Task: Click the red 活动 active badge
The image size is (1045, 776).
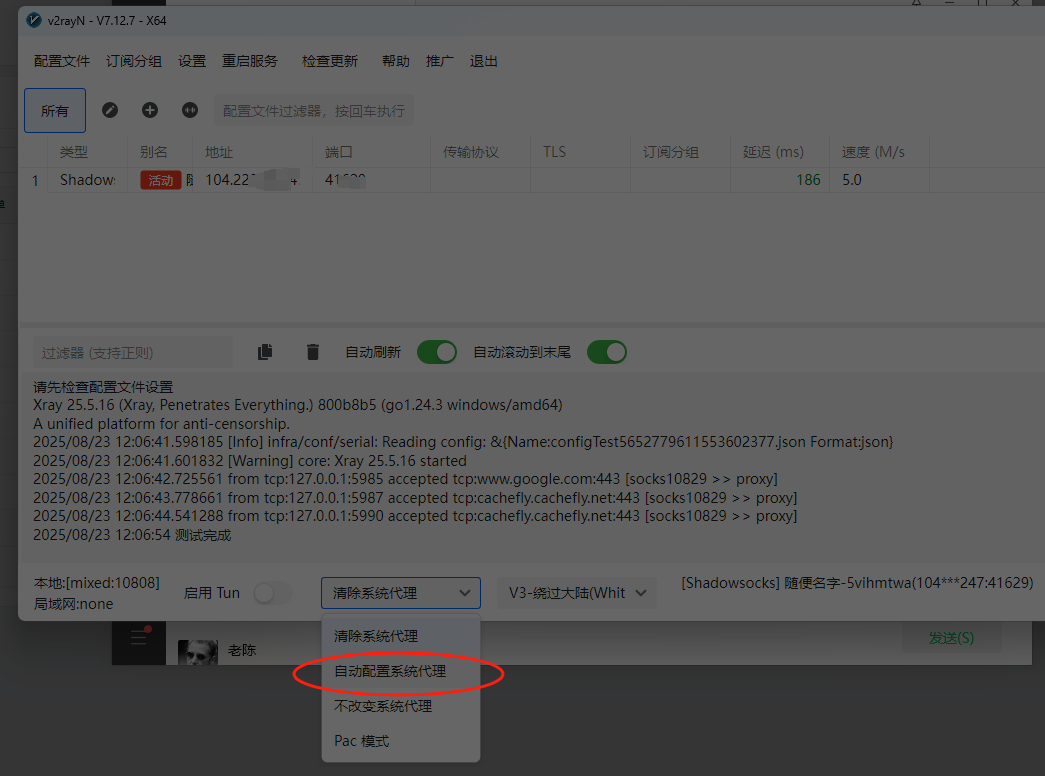Action: coord(160,180)
